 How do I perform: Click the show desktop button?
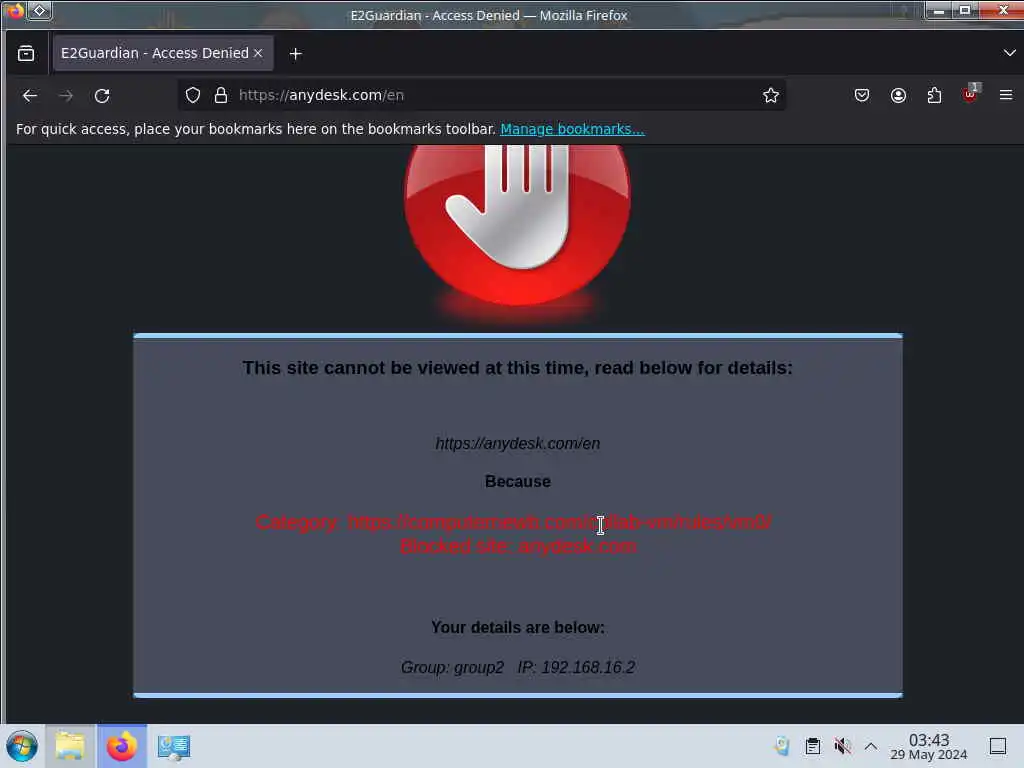[998, 746]
